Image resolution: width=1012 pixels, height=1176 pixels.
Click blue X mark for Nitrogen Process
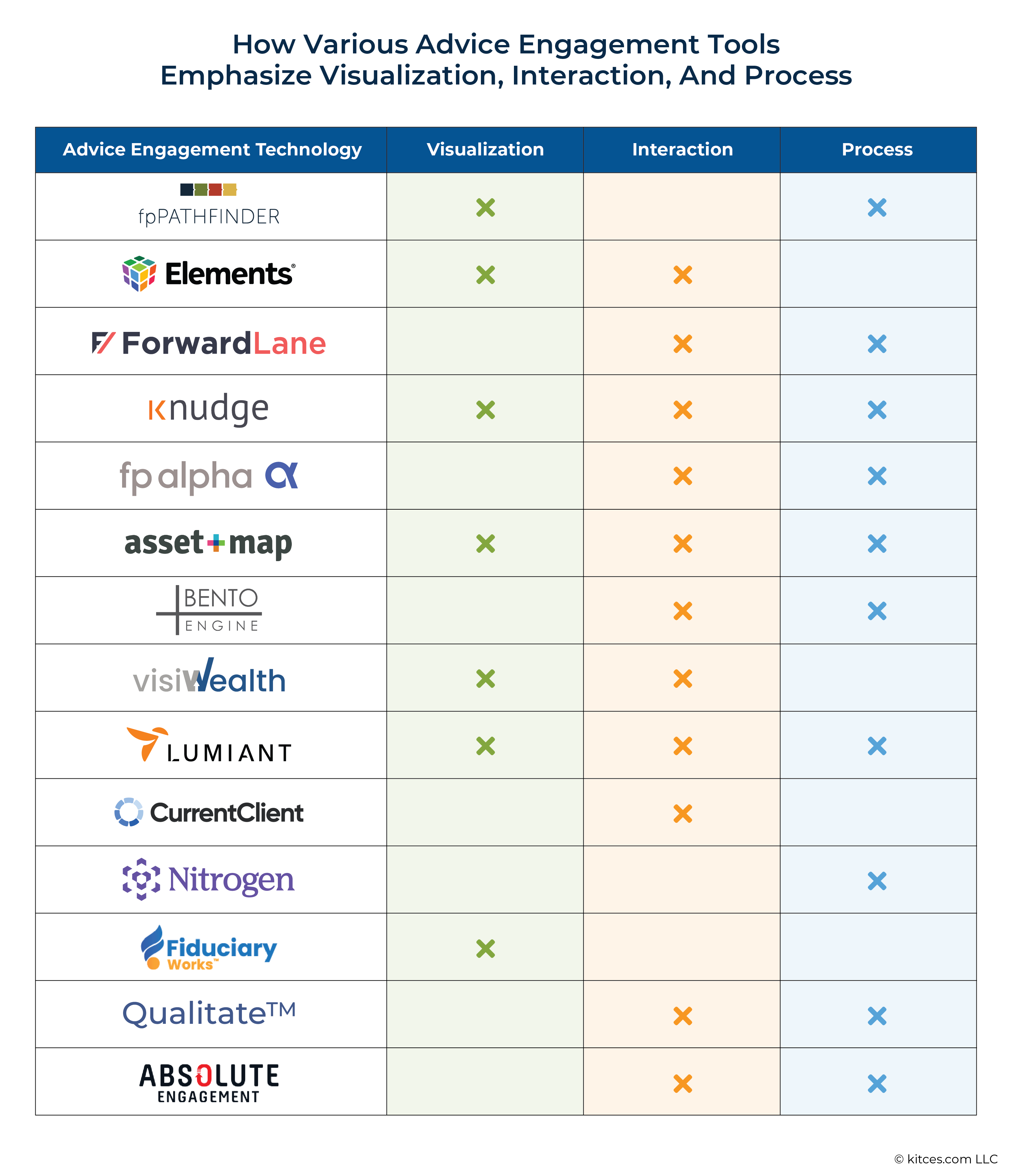coord(878,881)
